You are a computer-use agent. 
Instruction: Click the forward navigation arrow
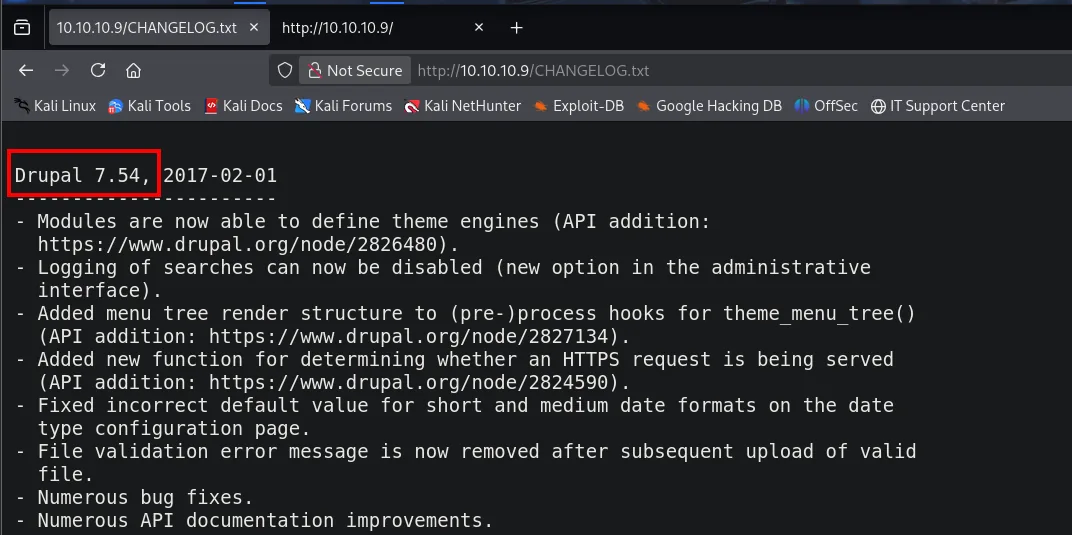pos(62,70)
